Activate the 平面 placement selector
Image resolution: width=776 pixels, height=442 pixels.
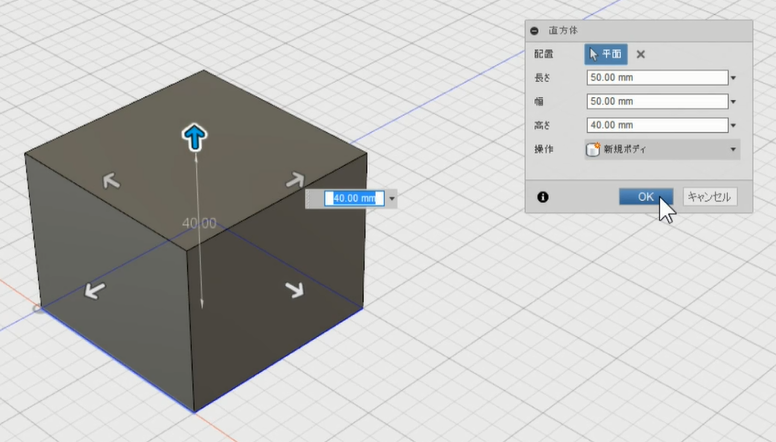pos(606,54)
